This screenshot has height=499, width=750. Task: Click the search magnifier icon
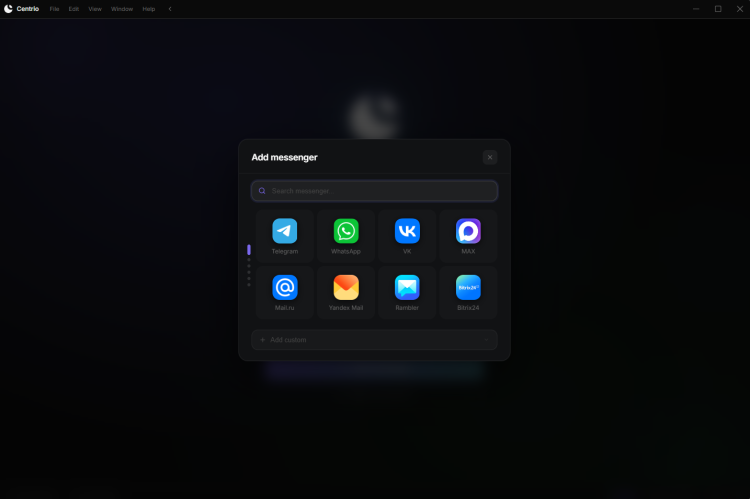pos(262,191)
